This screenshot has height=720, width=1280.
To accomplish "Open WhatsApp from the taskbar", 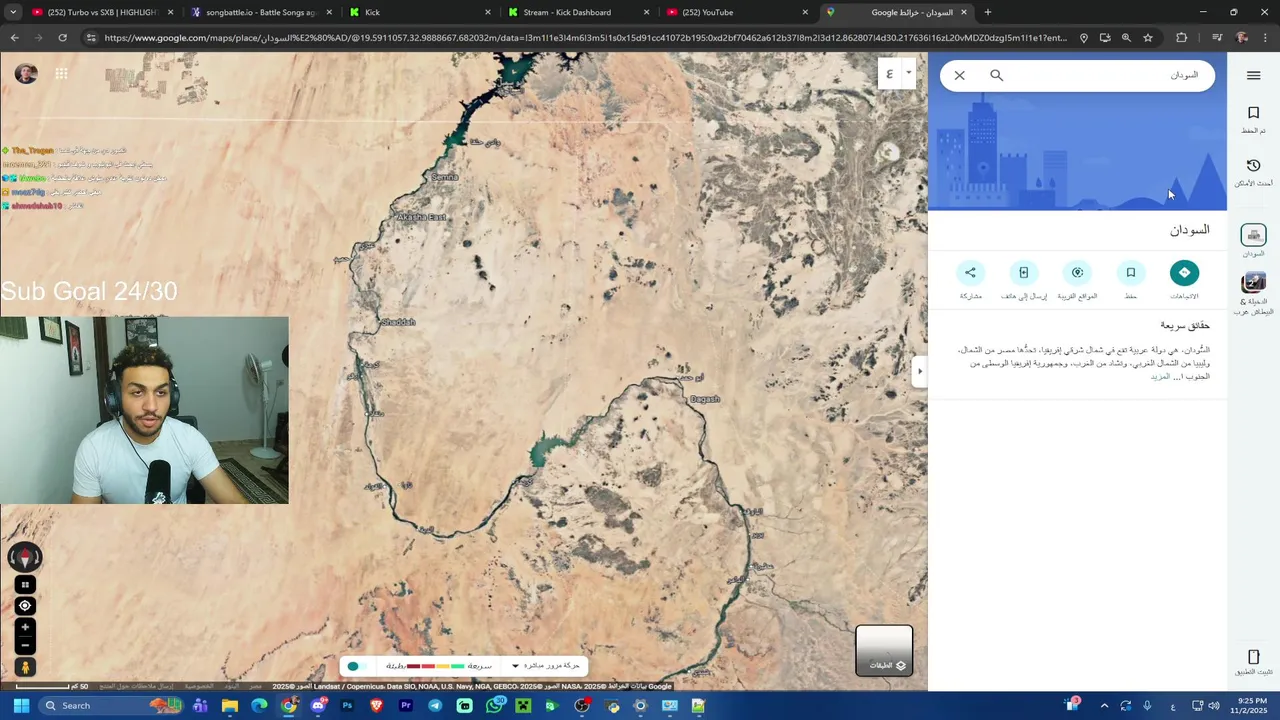I will pos(494,706).
